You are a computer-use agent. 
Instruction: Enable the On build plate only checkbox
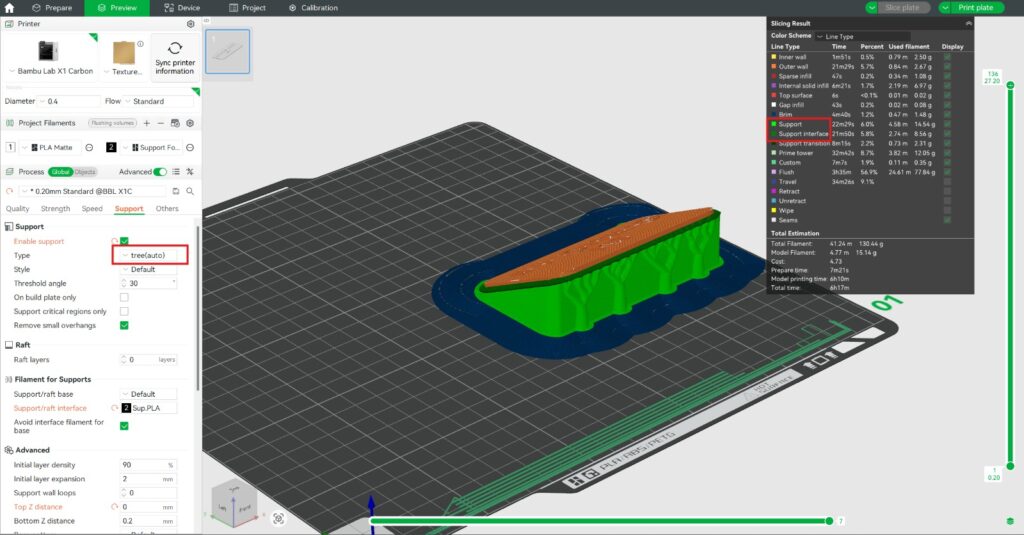124,297
